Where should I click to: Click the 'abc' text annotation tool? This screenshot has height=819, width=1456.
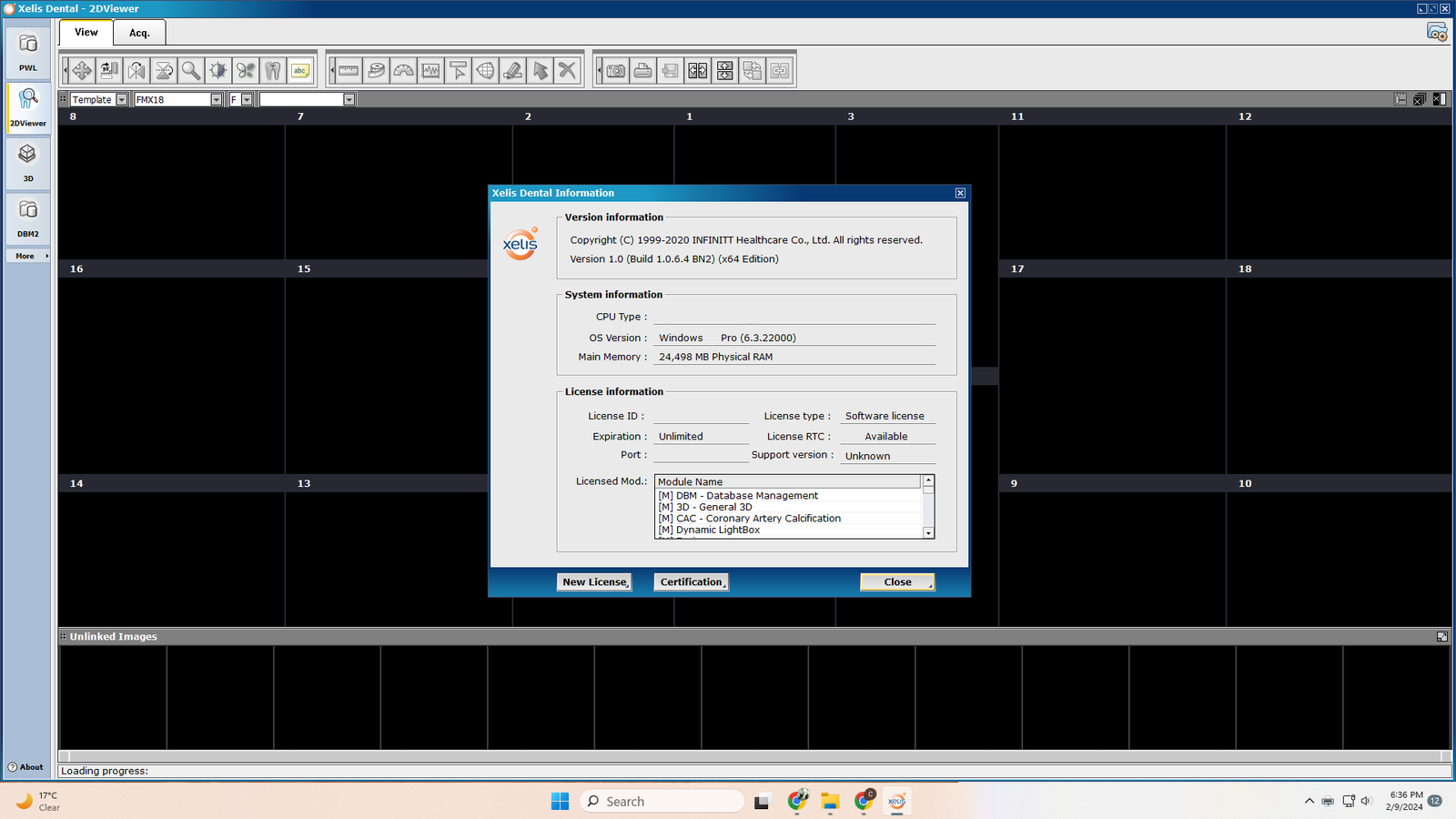[x=300, y=70]
